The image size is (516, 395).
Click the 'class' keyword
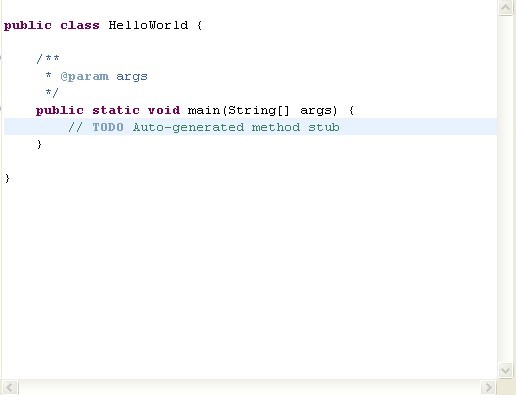pos(80,25)
